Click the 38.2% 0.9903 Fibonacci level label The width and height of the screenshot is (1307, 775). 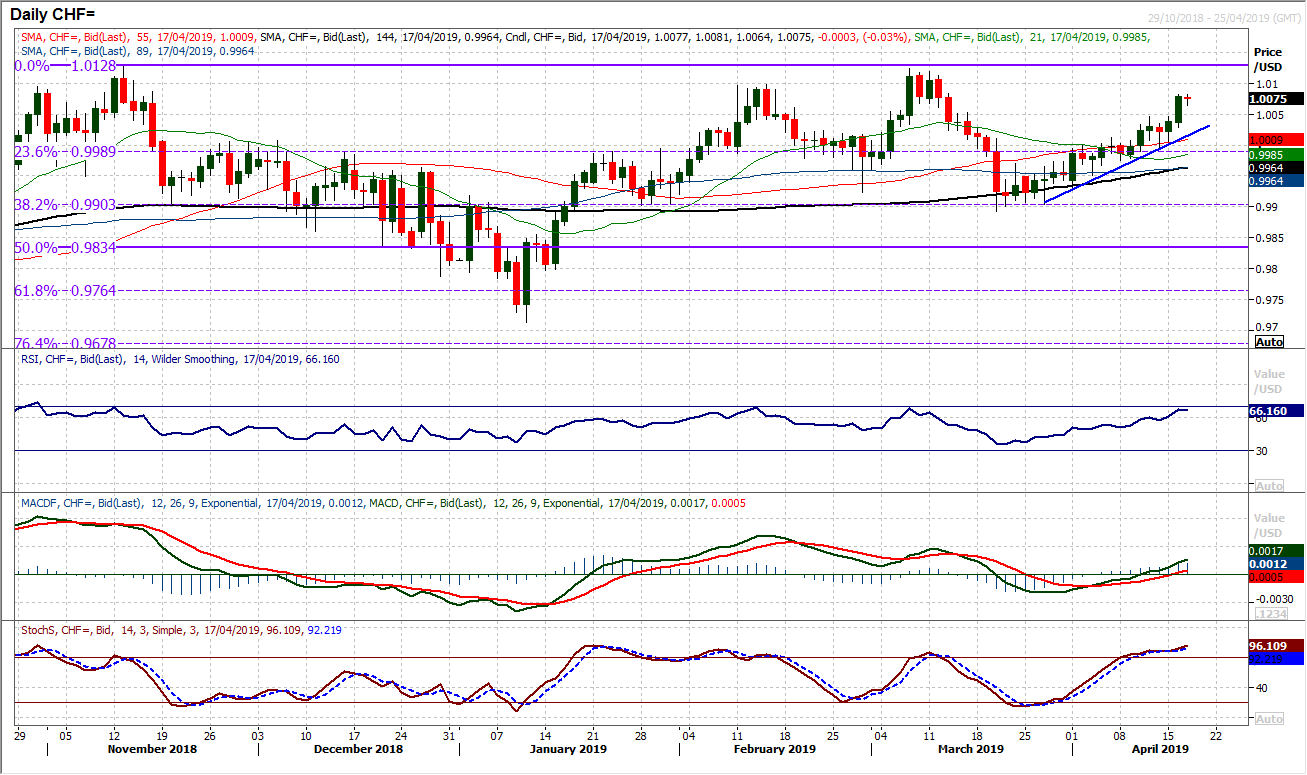(66, 204)
